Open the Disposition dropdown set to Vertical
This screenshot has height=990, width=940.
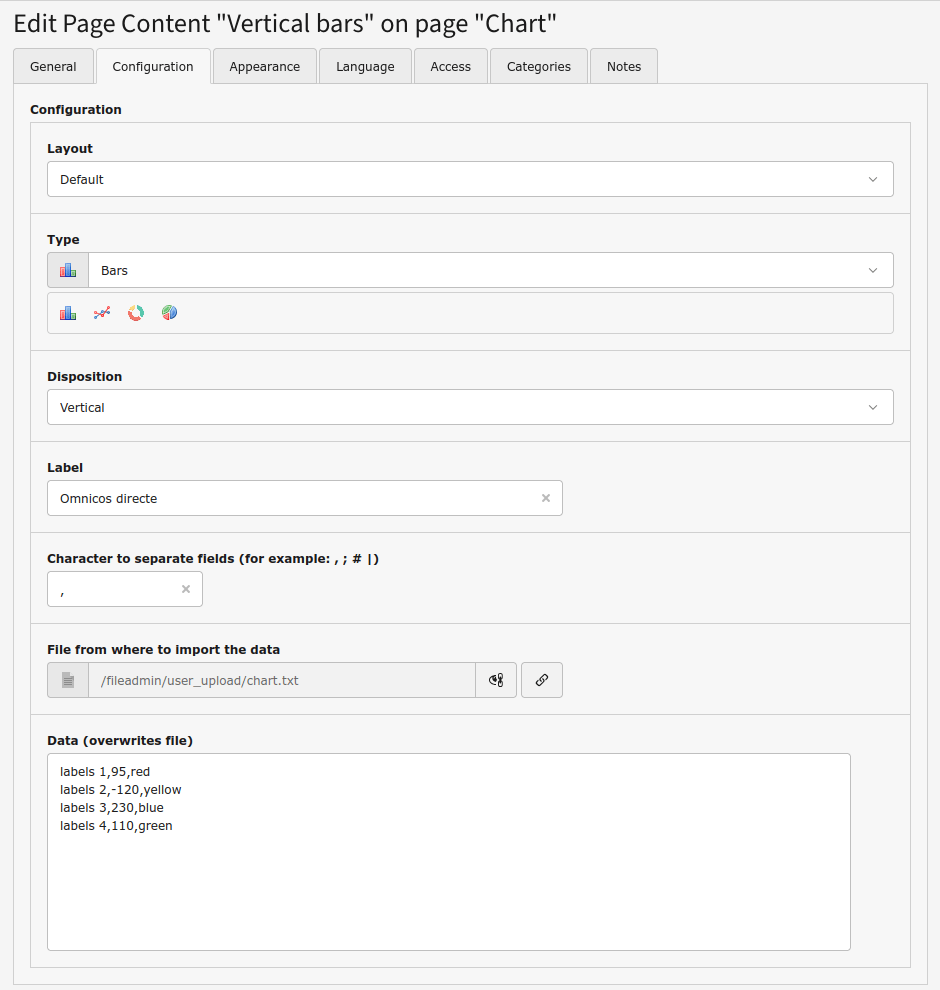click(470, 408)
